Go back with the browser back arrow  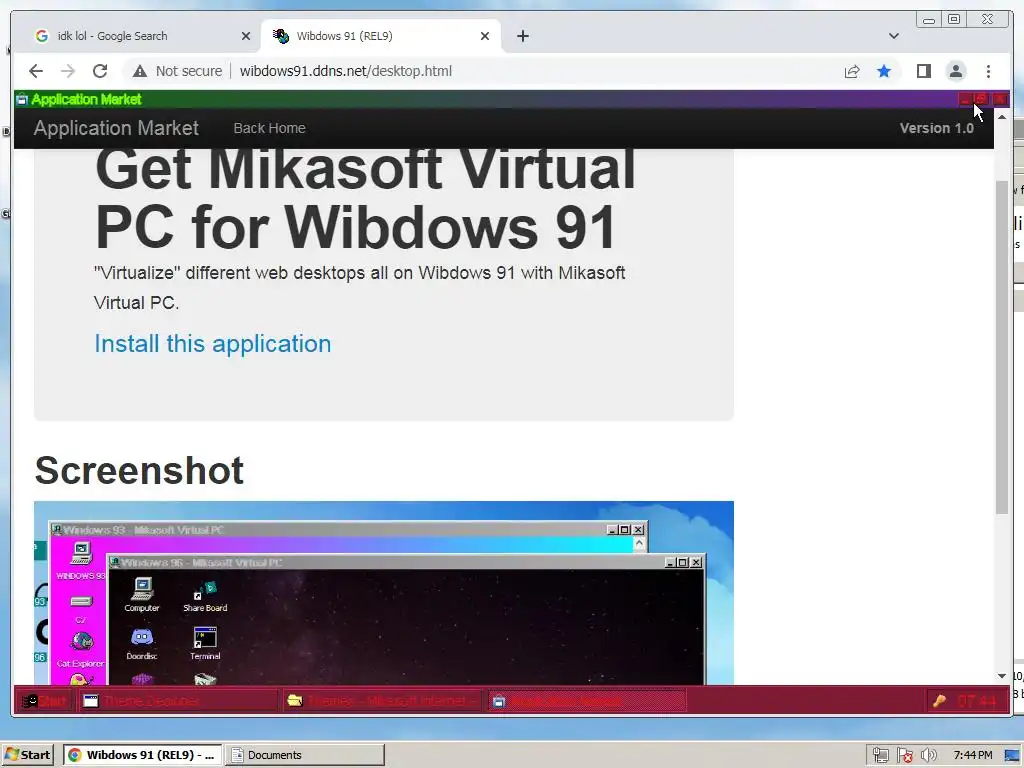[x=36, y=71]
